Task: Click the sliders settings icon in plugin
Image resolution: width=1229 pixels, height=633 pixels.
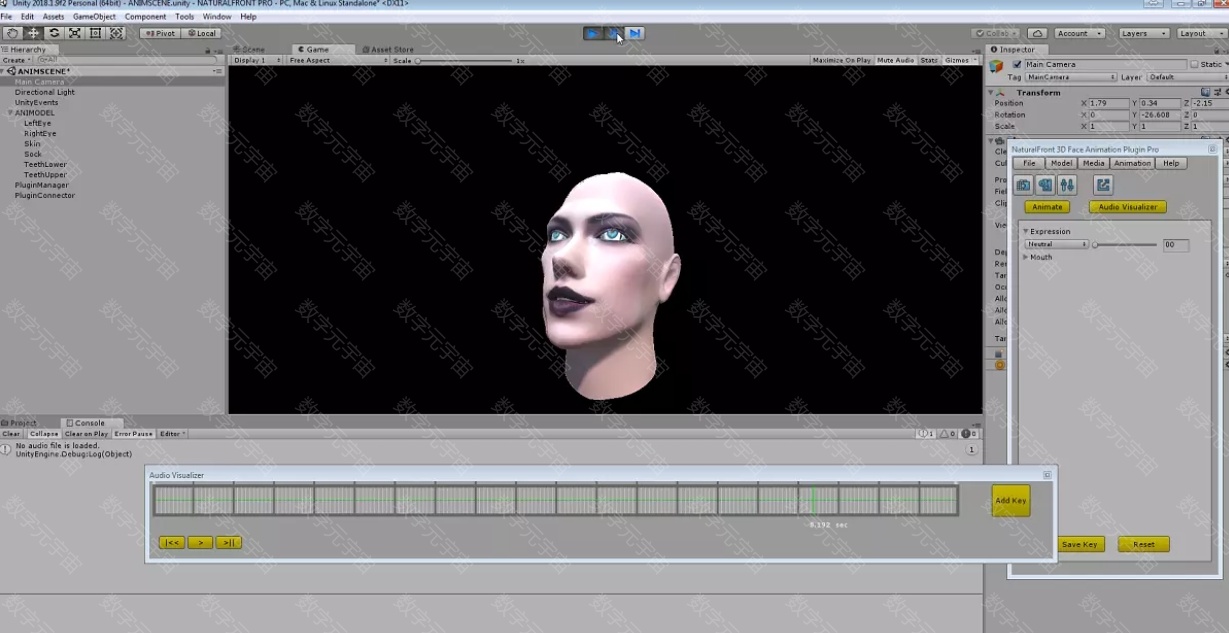Action: (1067, 185)
